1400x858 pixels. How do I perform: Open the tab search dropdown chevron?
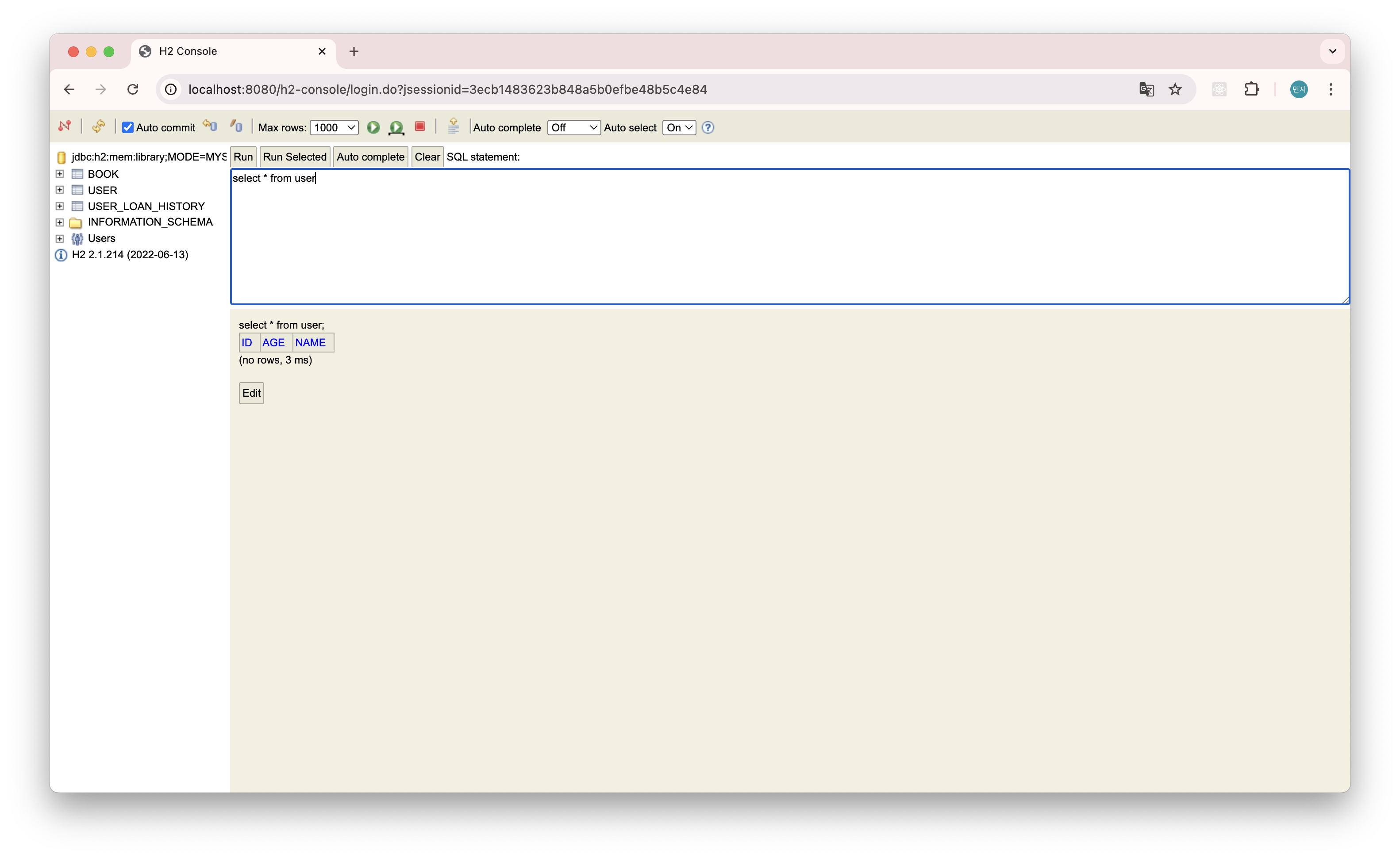point(1332,51)
